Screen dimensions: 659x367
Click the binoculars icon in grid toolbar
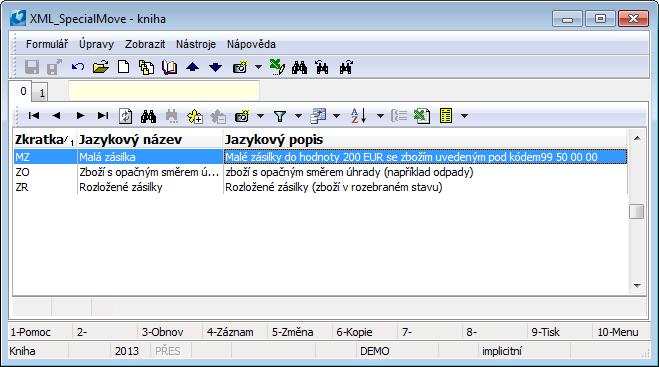tap(148, 116)
